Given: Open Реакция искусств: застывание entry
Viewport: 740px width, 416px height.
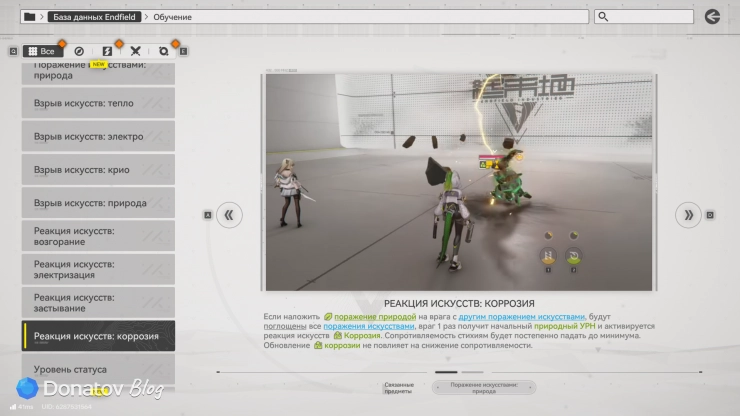Looking at the screenshot, I should [x=98, y=303].
